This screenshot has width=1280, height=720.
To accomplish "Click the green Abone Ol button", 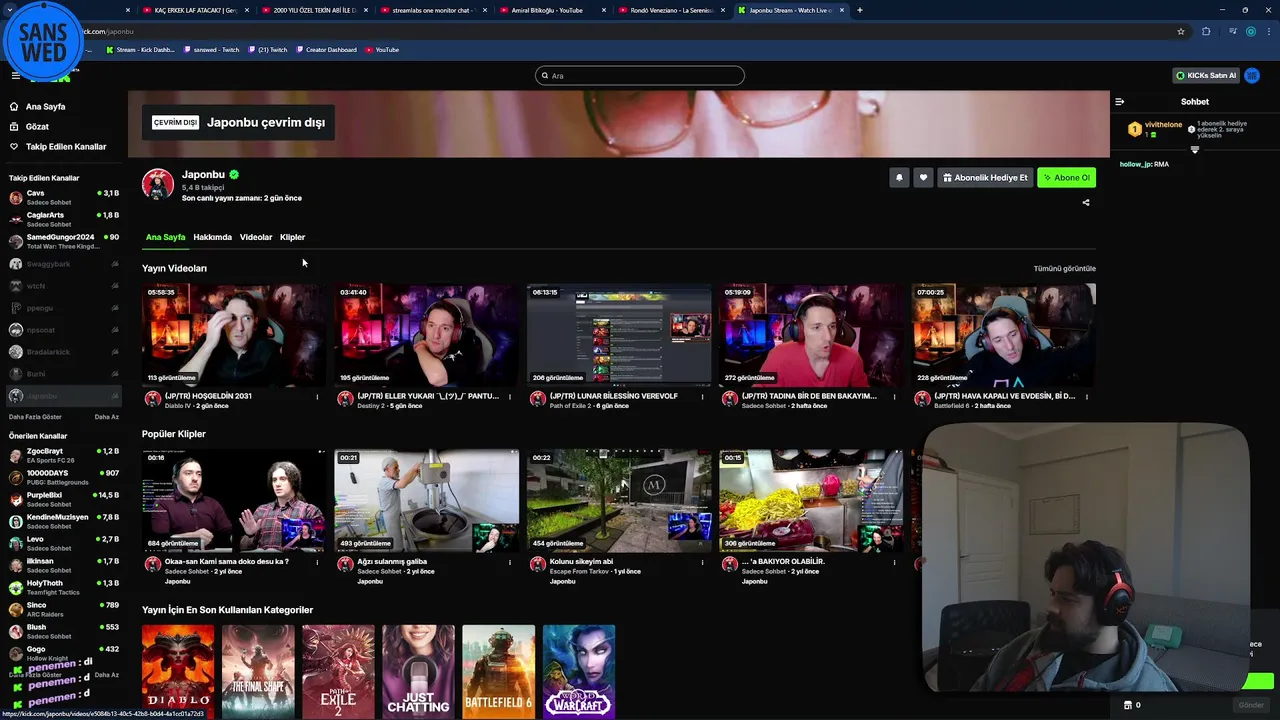I will coord(1066,177).
